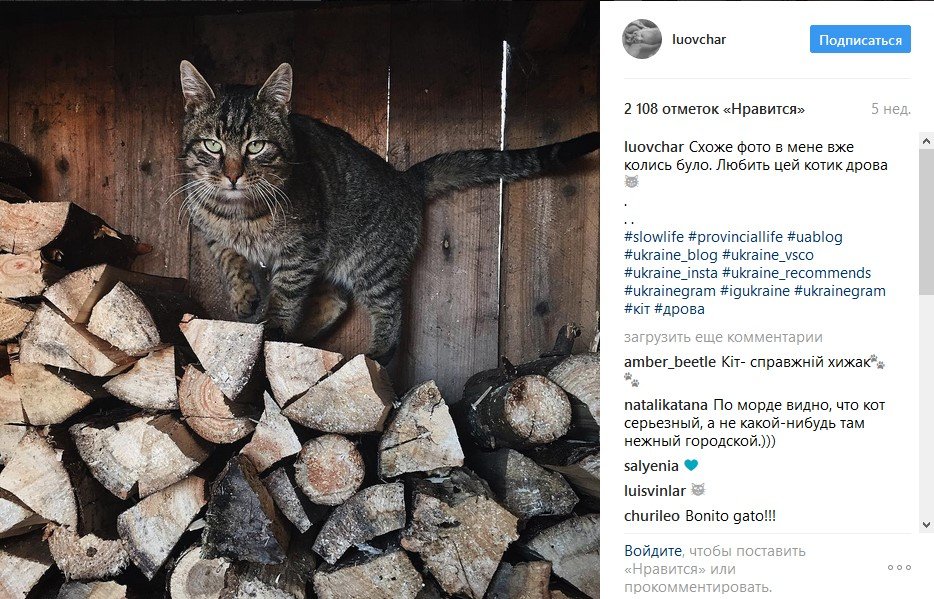View amber_beetle commenter profile
Image resolution: width=934 pixels, height=599 pixels.
[x=670, y=362]
